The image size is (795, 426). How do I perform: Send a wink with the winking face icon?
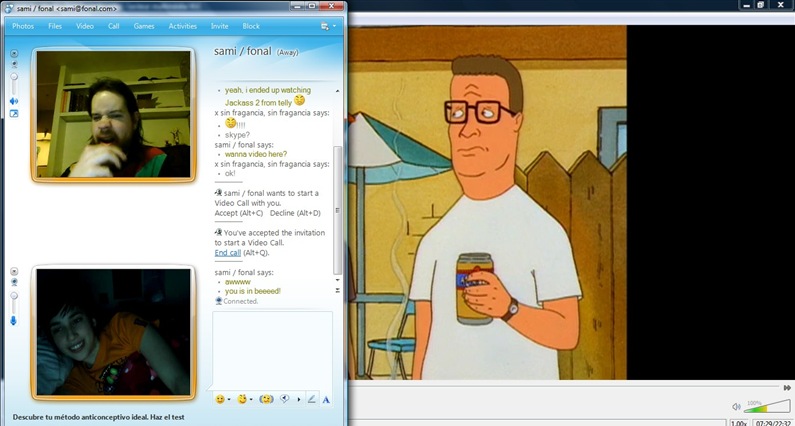coord(242,400)
